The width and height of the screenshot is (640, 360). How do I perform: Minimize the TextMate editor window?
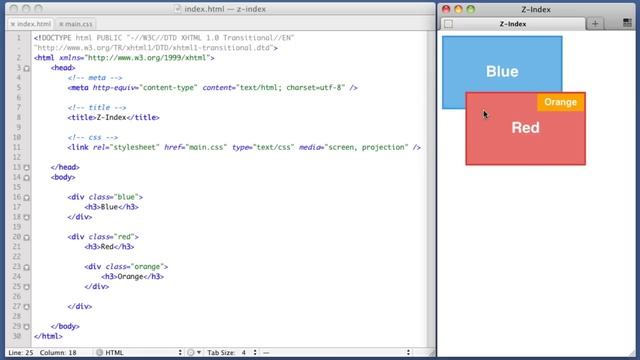(x=26, y=9)
